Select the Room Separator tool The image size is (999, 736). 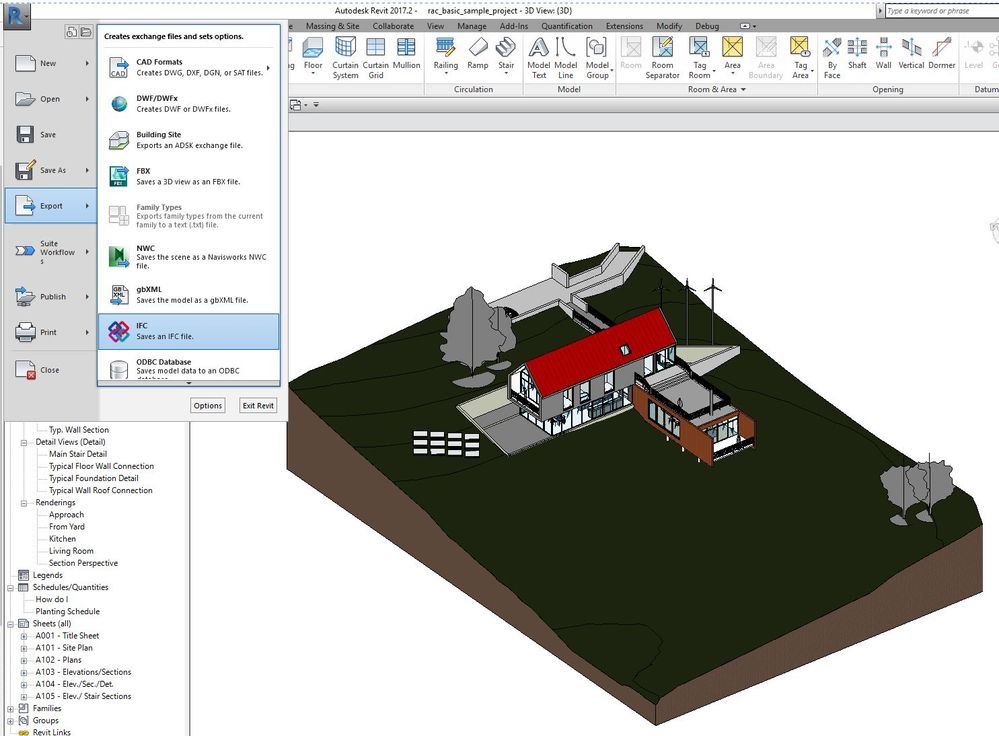[663, 57]
